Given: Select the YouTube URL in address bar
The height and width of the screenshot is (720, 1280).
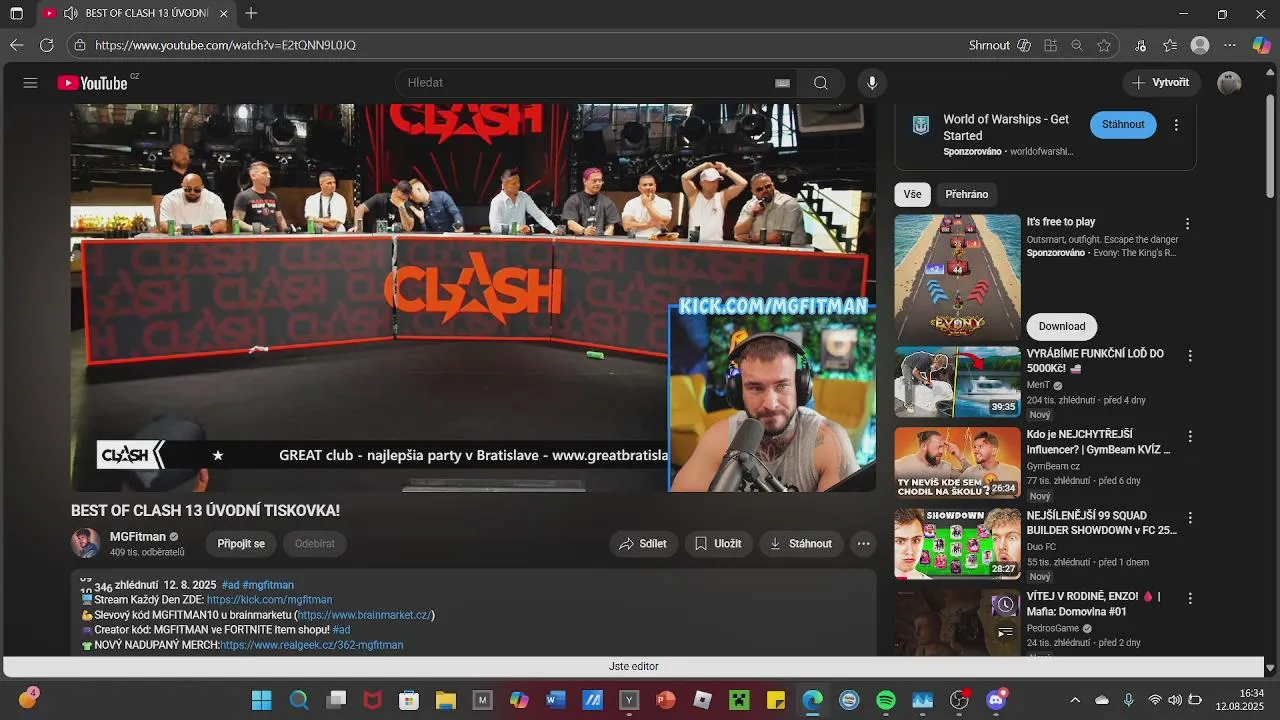Looking at the screenshot, I should (225, 45).
